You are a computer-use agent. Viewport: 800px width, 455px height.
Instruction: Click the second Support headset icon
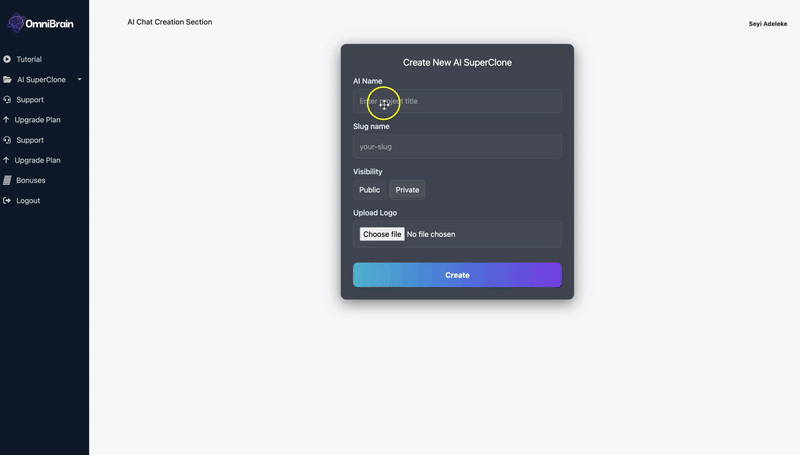tap(7, 140)
